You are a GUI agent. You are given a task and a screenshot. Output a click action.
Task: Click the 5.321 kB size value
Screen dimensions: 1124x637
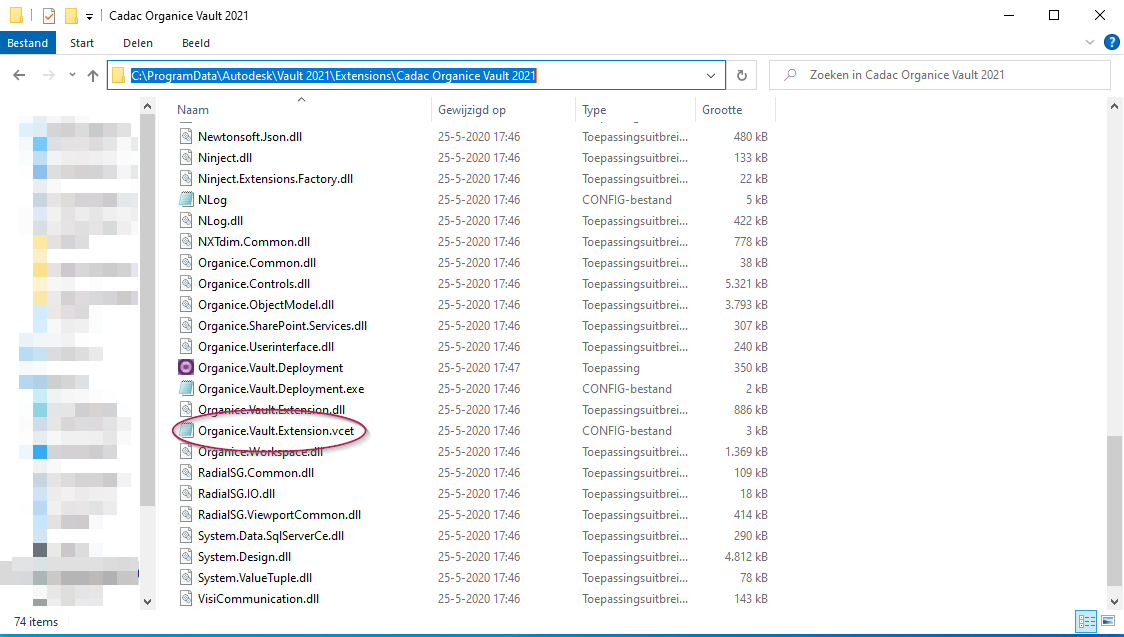[746, 284]
